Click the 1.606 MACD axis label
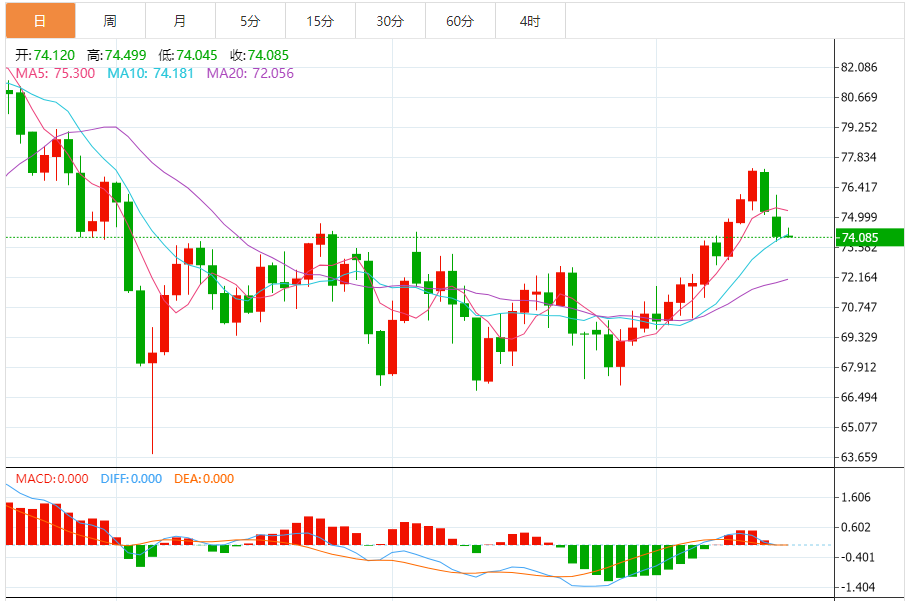Viewport: 914px width, 601px height. click(856, 497)
